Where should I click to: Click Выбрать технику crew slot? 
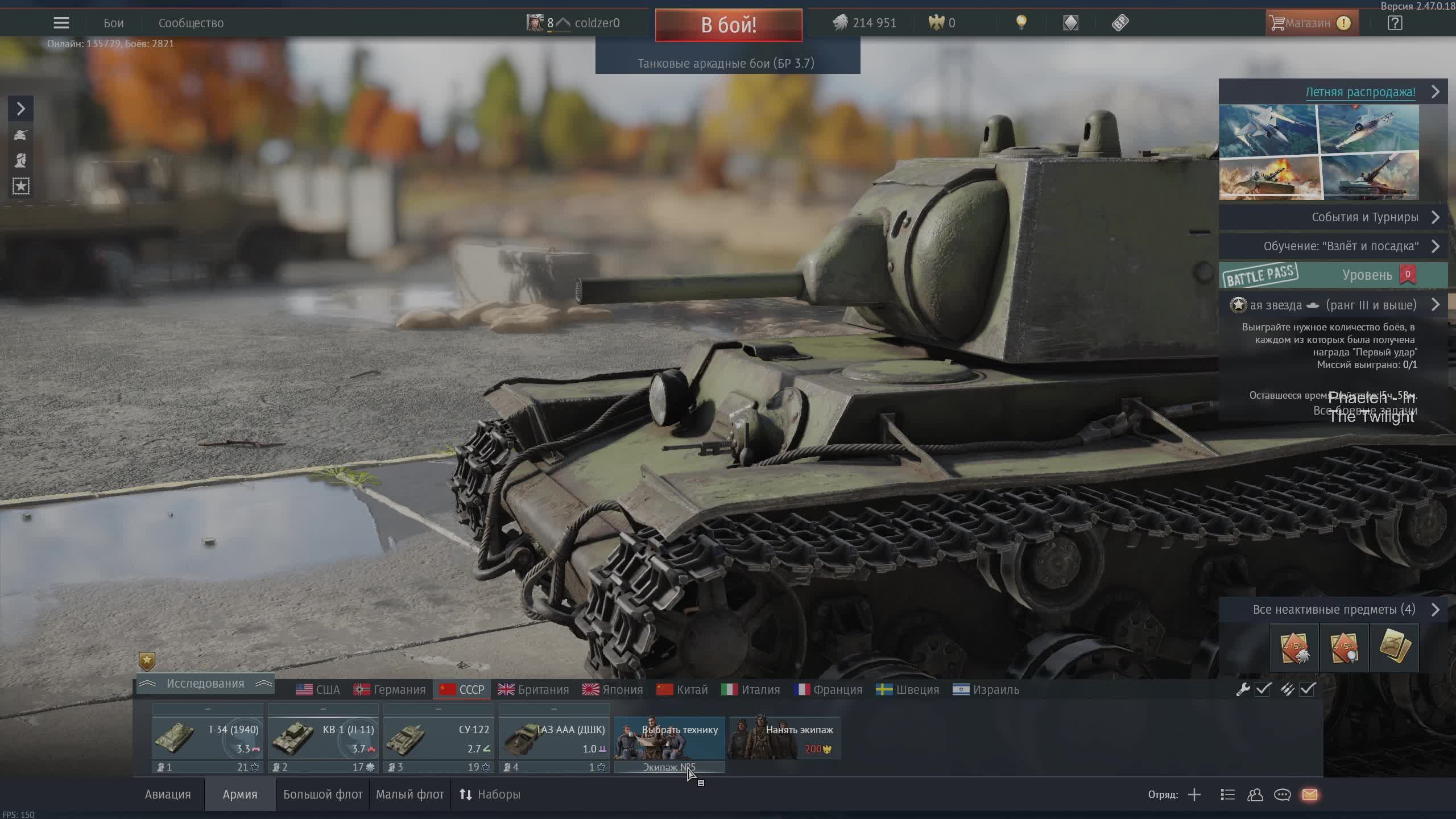(x=669, y=738)
